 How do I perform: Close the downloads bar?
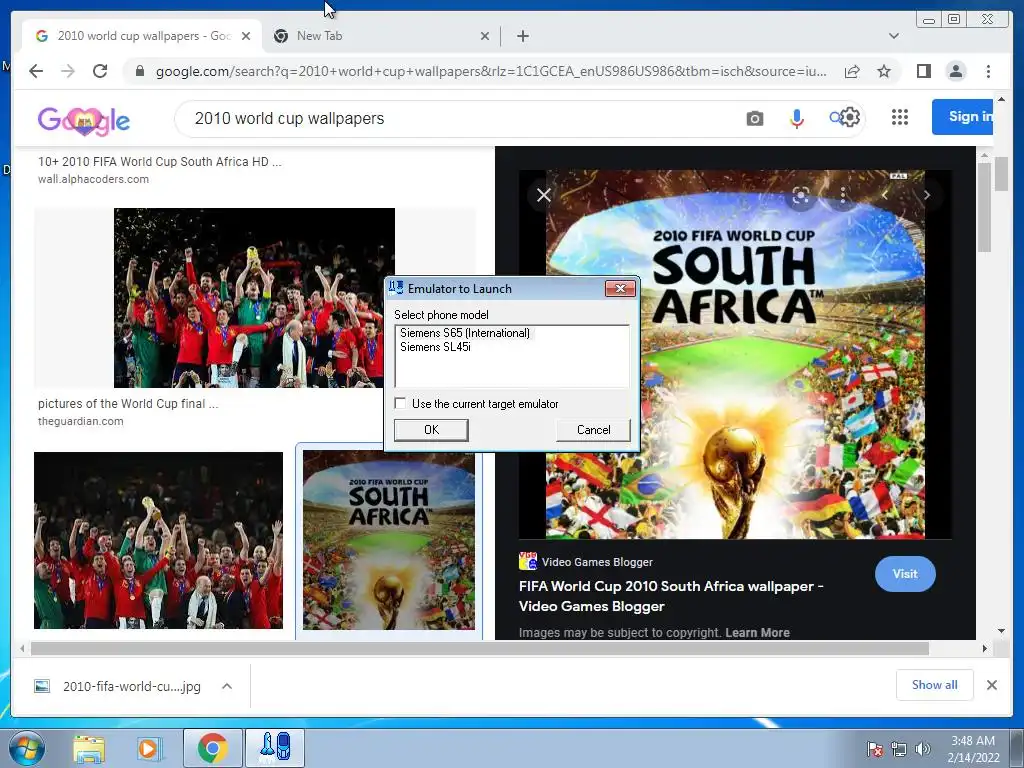pyautogui.click(x=991, y=685)
